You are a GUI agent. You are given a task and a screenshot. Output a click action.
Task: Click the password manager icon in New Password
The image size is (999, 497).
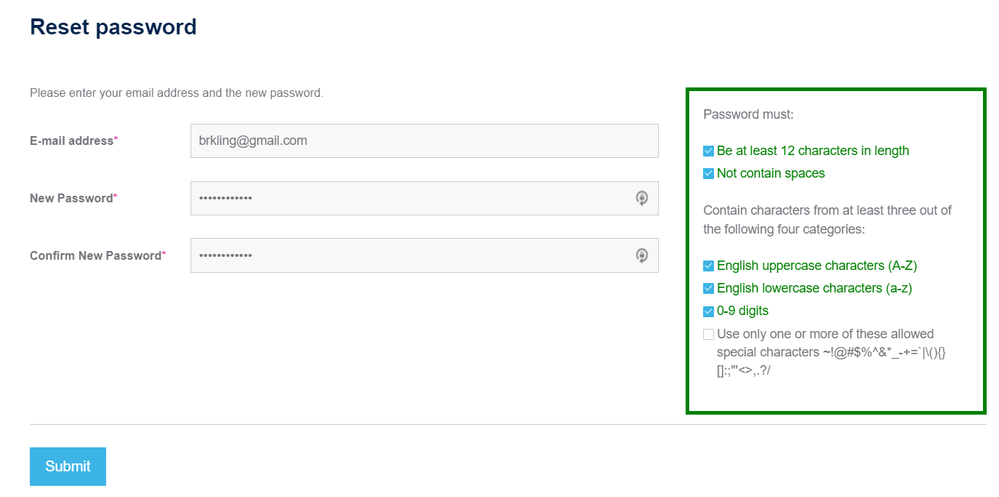tap(642, 198)
